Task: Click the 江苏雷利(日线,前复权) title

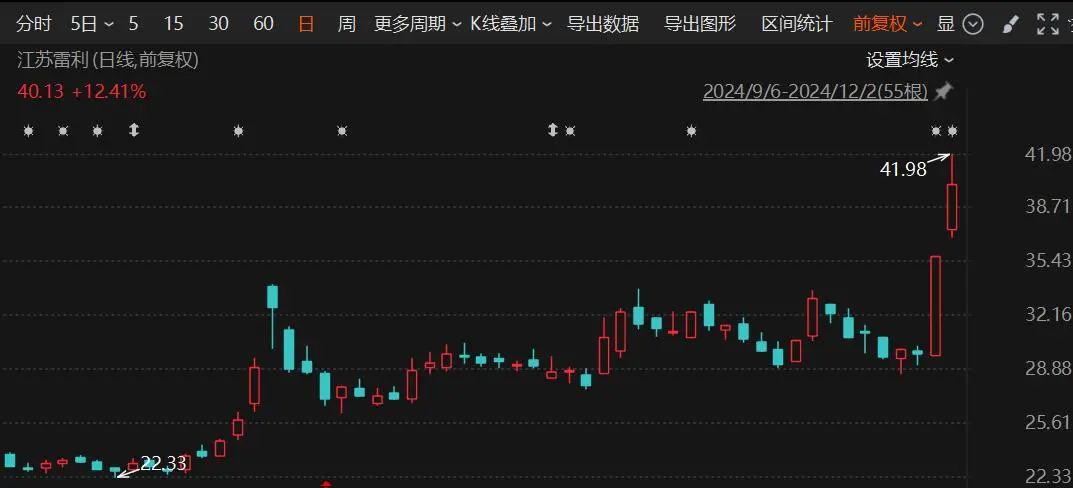Action: 107,60
